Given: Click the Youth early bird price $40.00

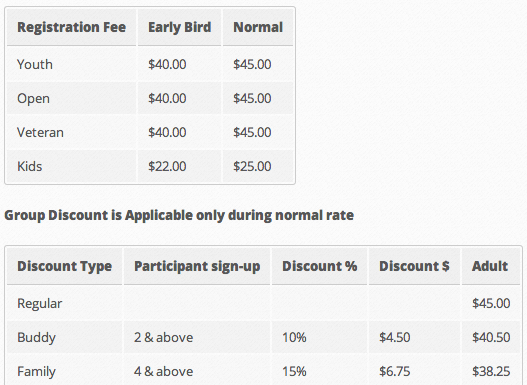Looking at the screenshot, I should (x=167, y=64).
